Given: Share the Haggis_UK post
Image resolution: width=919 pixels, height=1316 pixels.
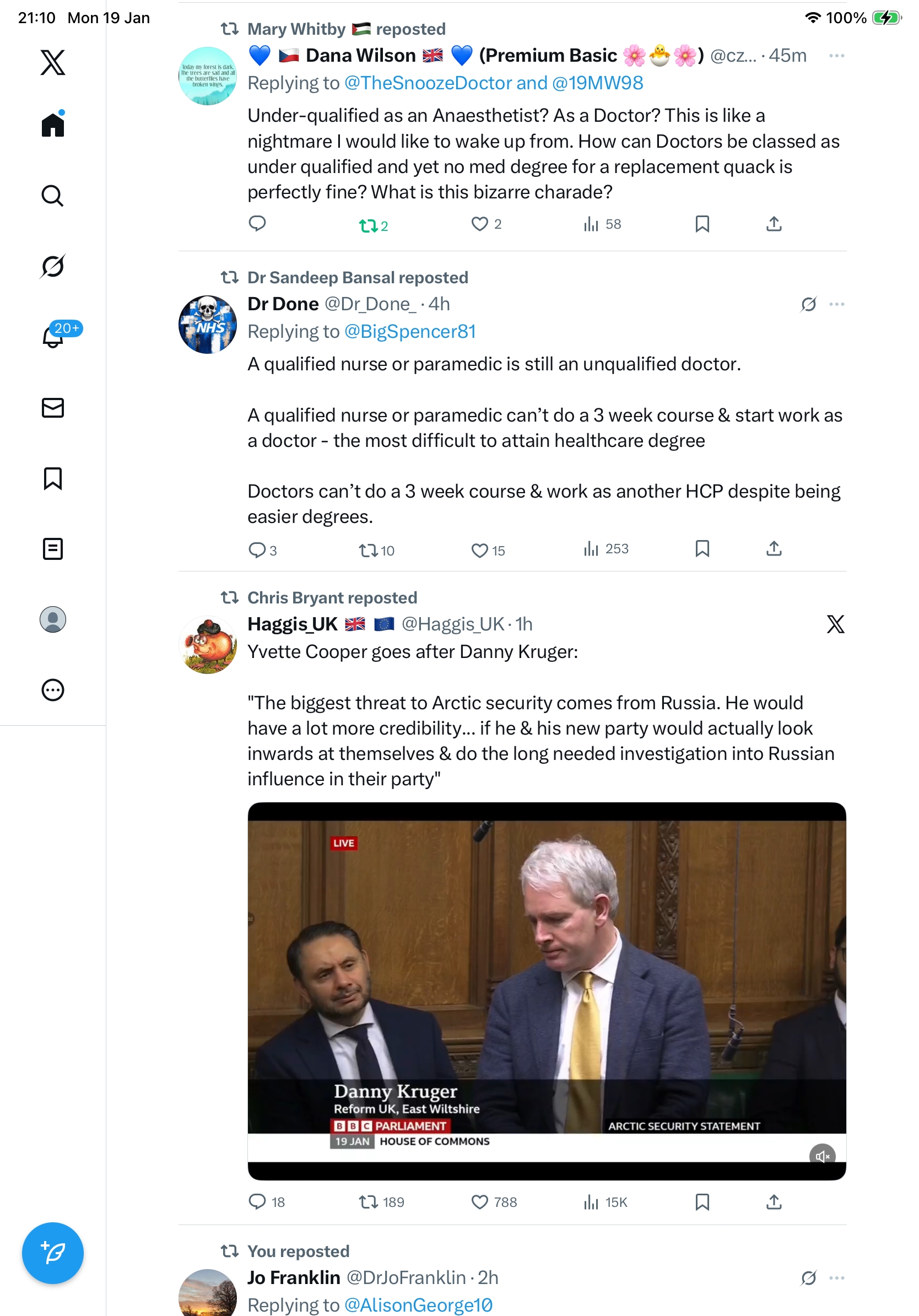Looking at the screenshot, I should (x=774, y=1202).
